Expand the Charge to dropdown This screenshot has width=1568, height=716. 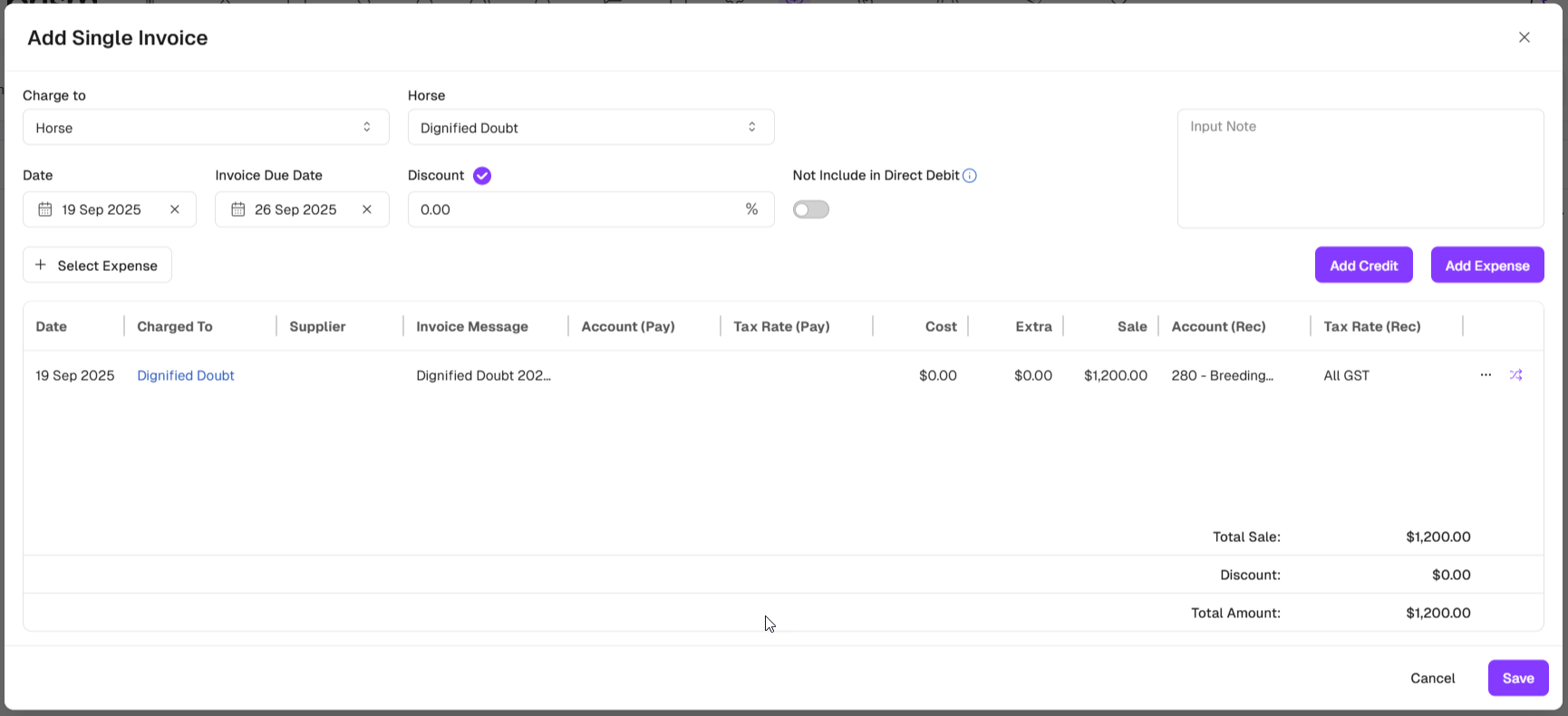click(206, 128)
